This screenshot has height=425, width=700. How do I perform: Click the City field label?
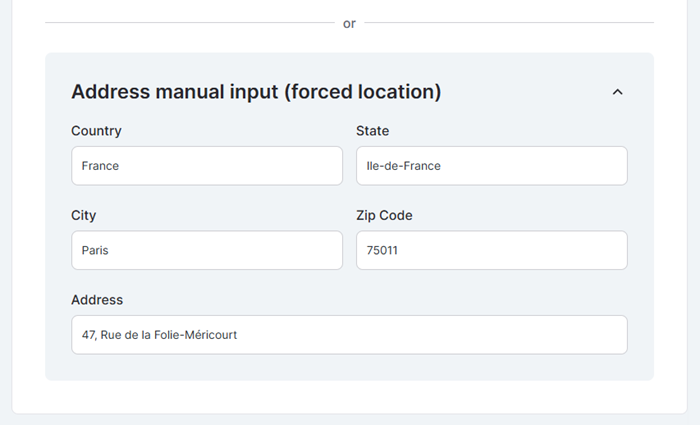[84, 215]
